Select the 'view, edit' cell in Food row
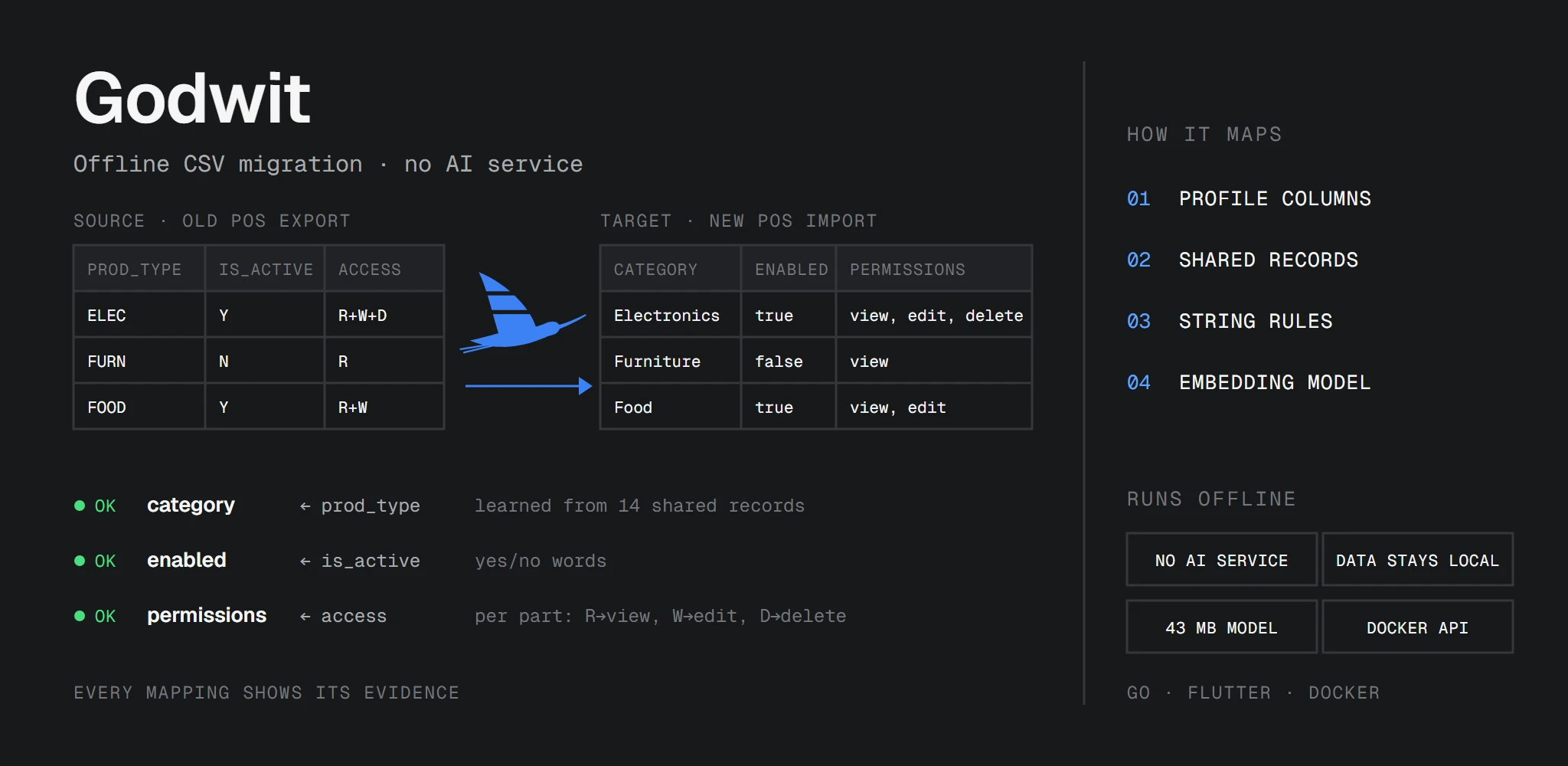Viewport: 1568px width, 766px height. [934, 407]
